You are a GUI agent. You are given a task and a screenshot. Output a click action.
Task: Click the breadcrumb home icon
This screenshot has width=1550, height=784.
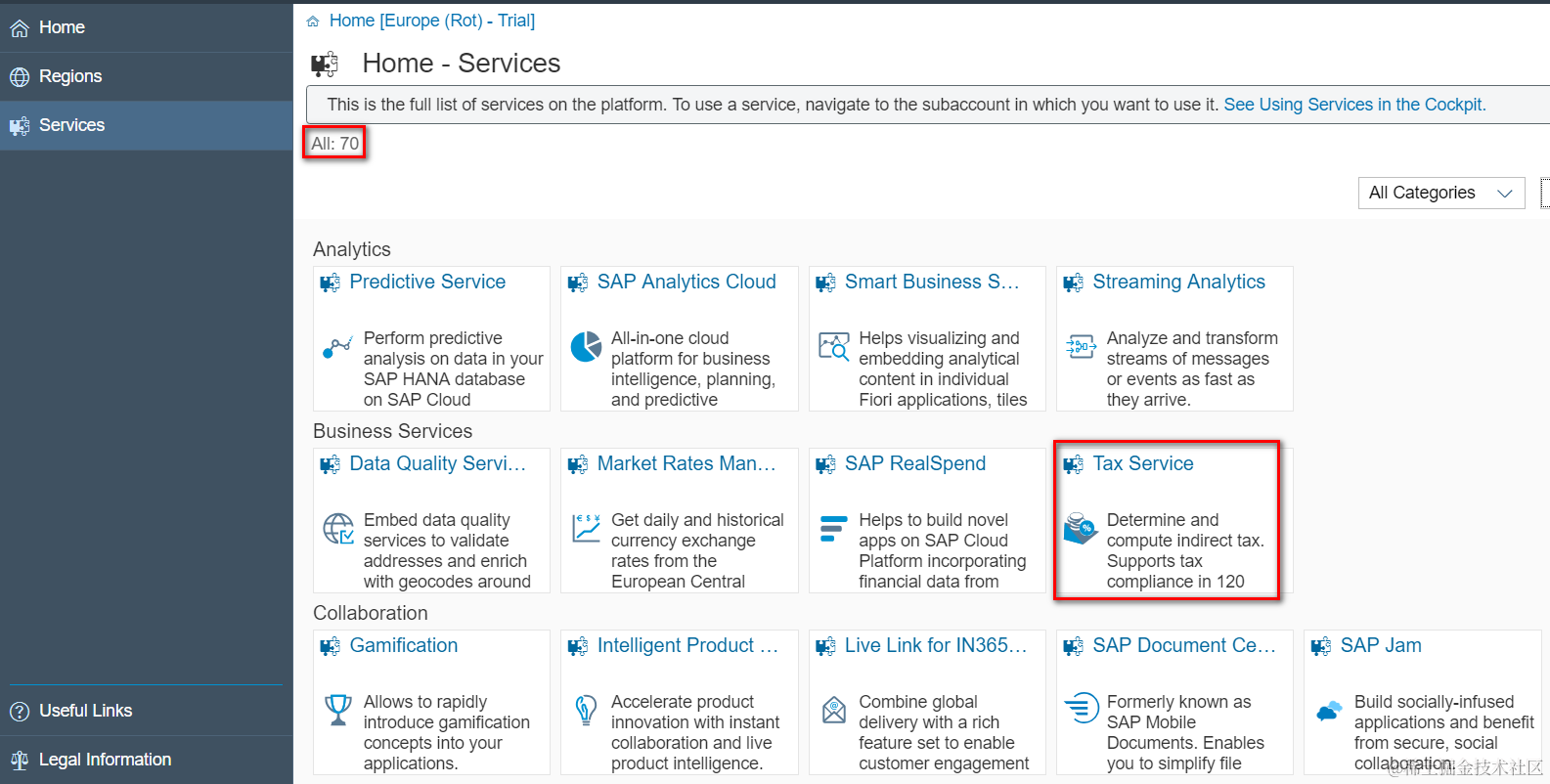click(x=313, y=22)
